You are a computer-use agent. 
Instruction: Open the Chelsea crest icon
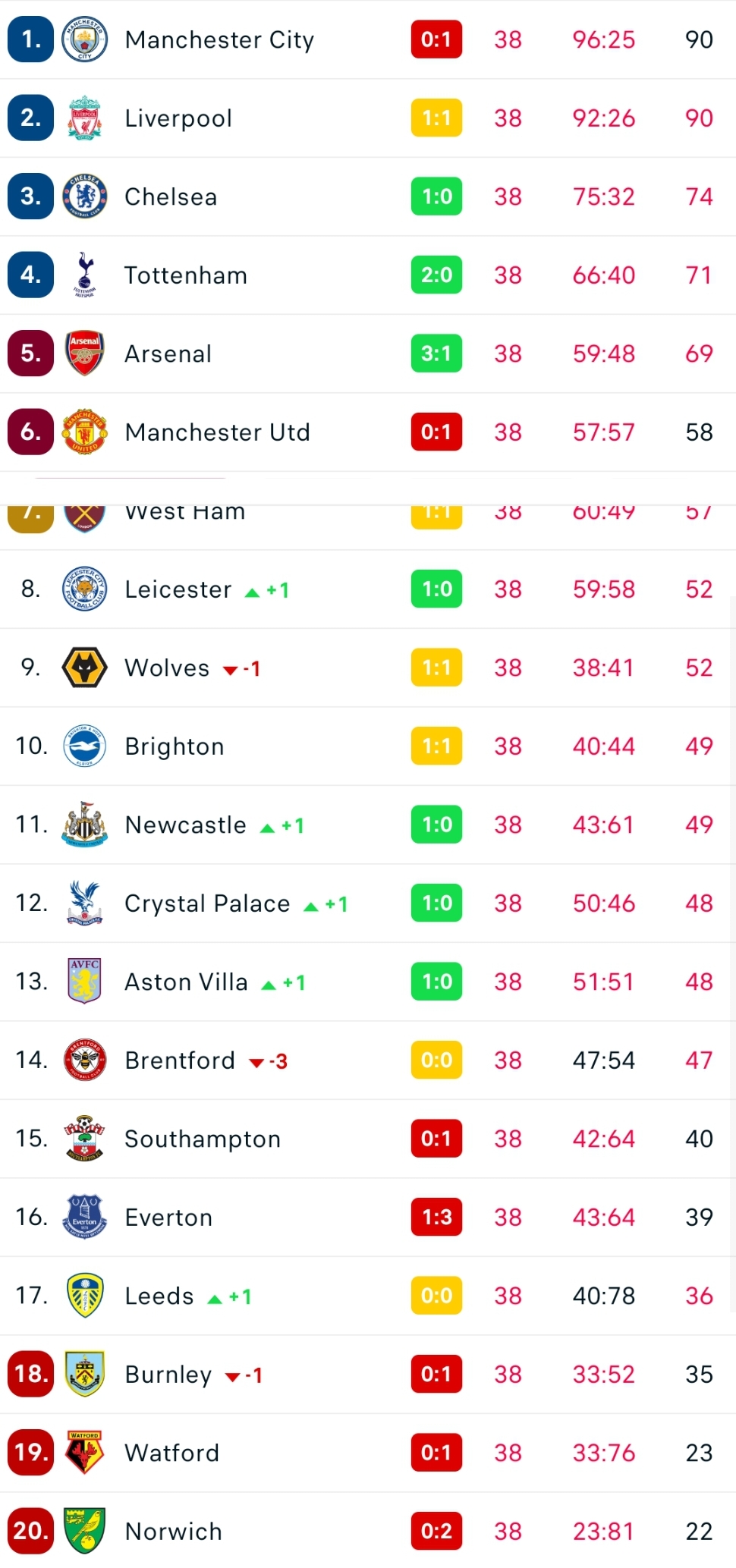pyautogui.click(x=84, y=196)
